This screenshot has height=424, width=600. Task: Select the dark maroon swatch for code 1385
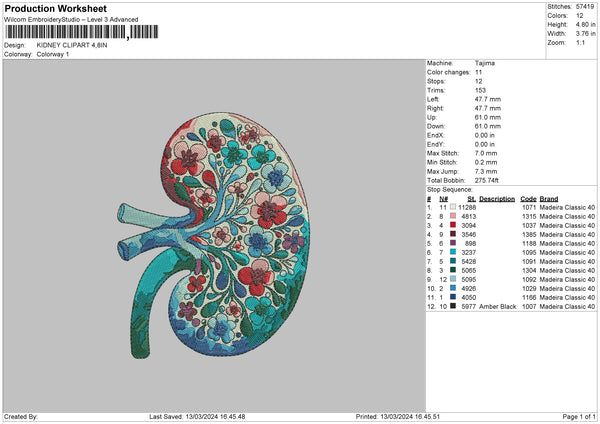(x=453, y=234)
